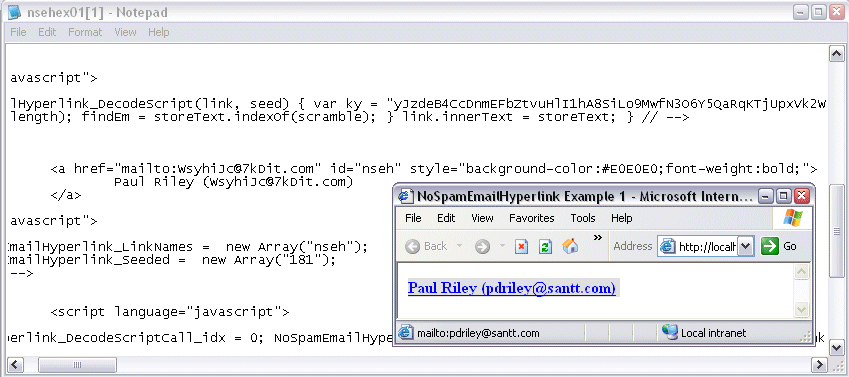Open Internet Explorer File menu
This screenshot has height=377, width=849.
[x=413, y=218]
